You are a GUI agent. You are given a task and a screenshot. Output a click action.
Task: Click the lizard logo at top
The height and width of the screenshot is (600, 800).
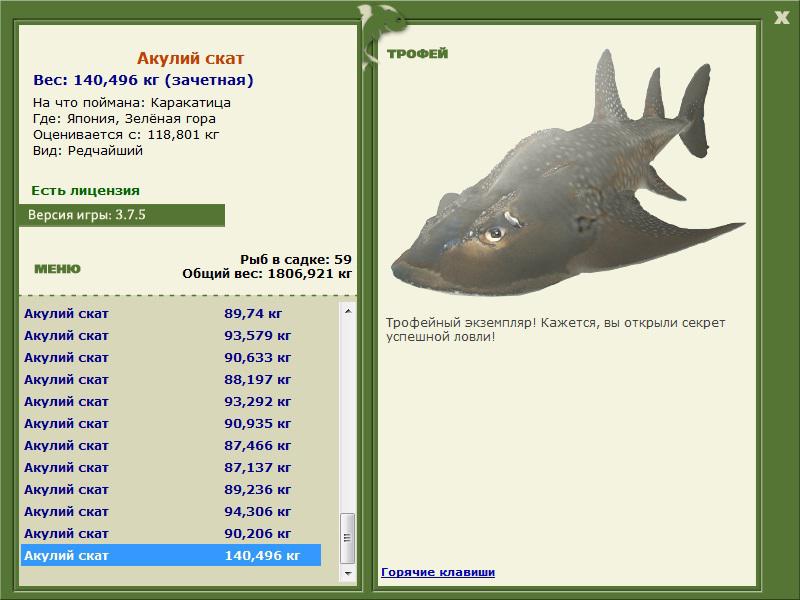pyautogui.click(x=382, y=36)
